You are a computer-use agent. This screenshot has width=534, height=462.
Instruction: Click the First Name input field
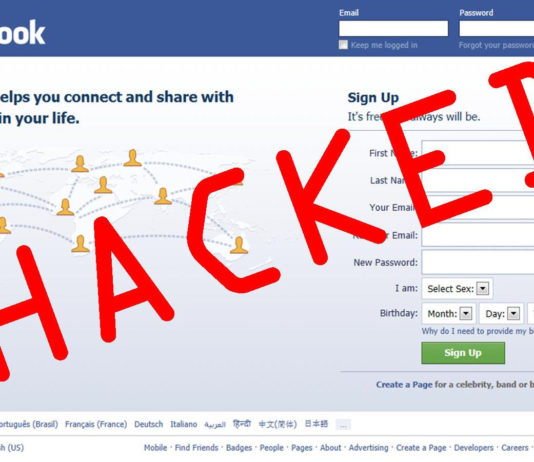(x=478, y=153)
